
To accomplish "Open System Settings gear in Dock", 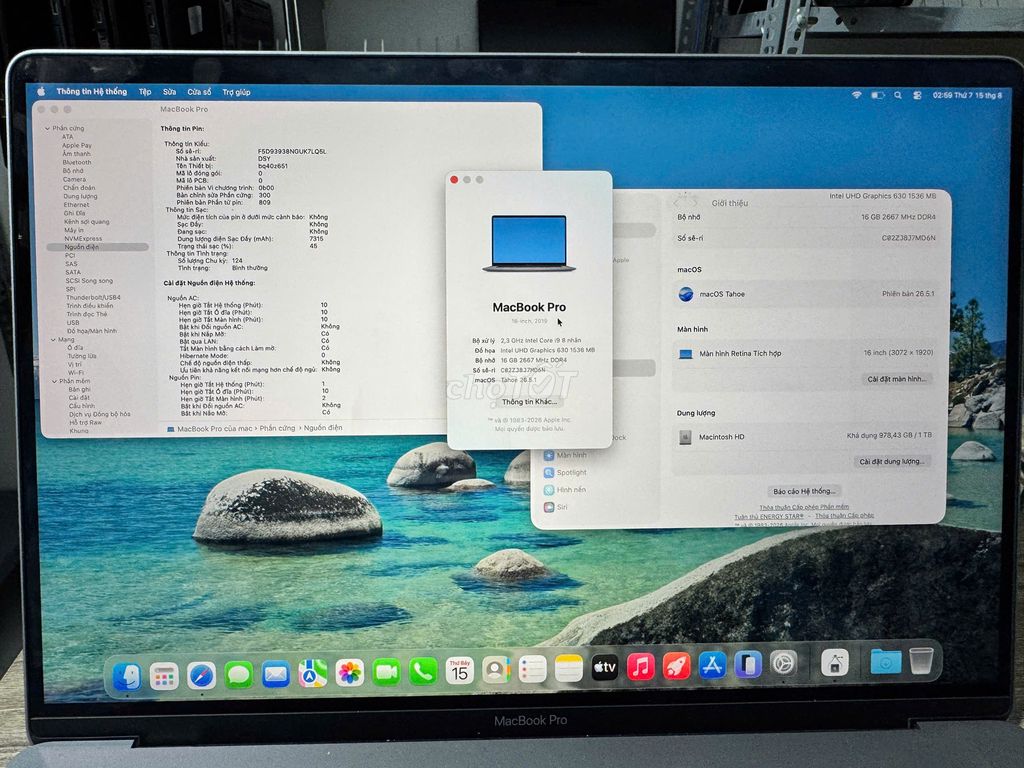I will pos(784,665).
